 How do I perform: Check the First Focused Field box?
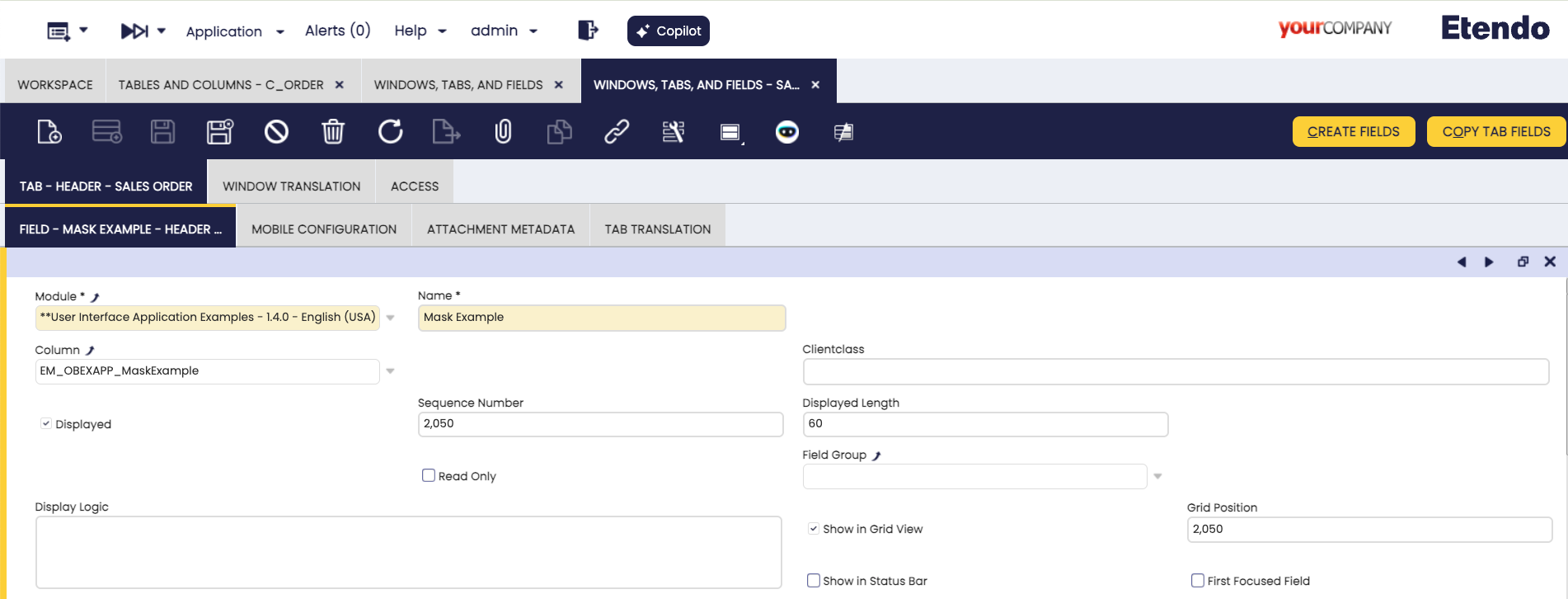click(1198, 580)
